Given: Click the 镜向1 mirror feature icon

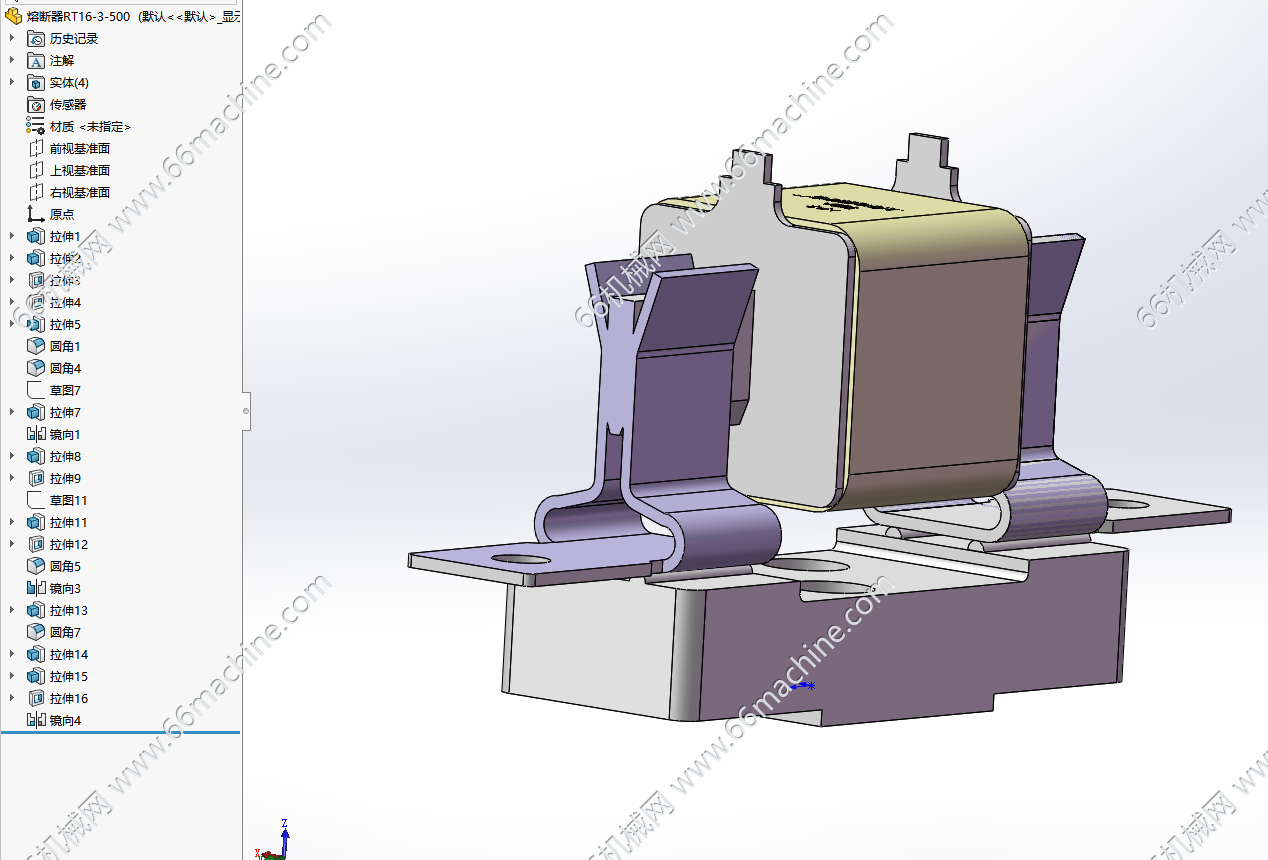Looking at the screenshot, I should pyautogui.click(x=36, y=434).
